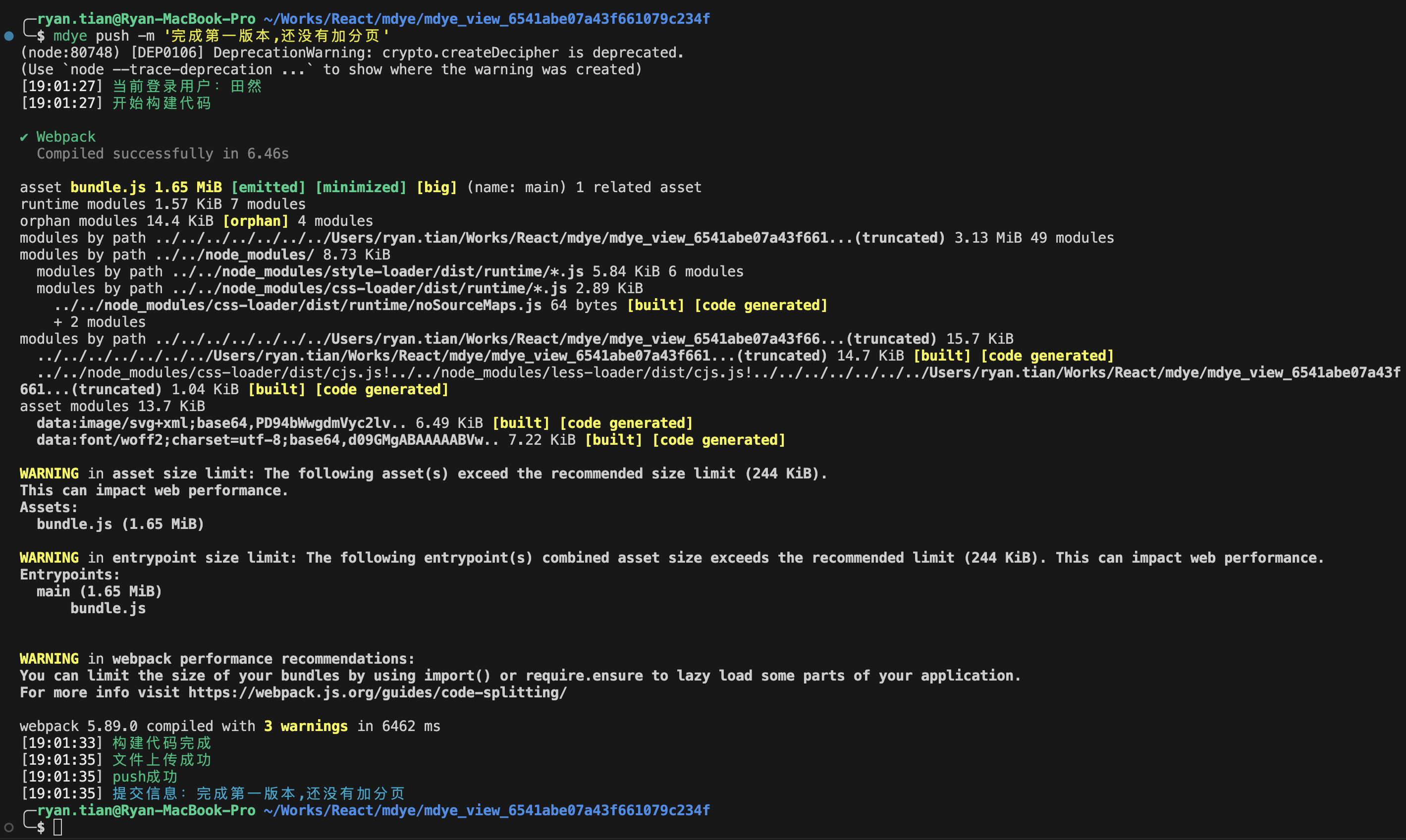Click the top prompt directory path
This screenshot has height=840, width=1406.
487,19
